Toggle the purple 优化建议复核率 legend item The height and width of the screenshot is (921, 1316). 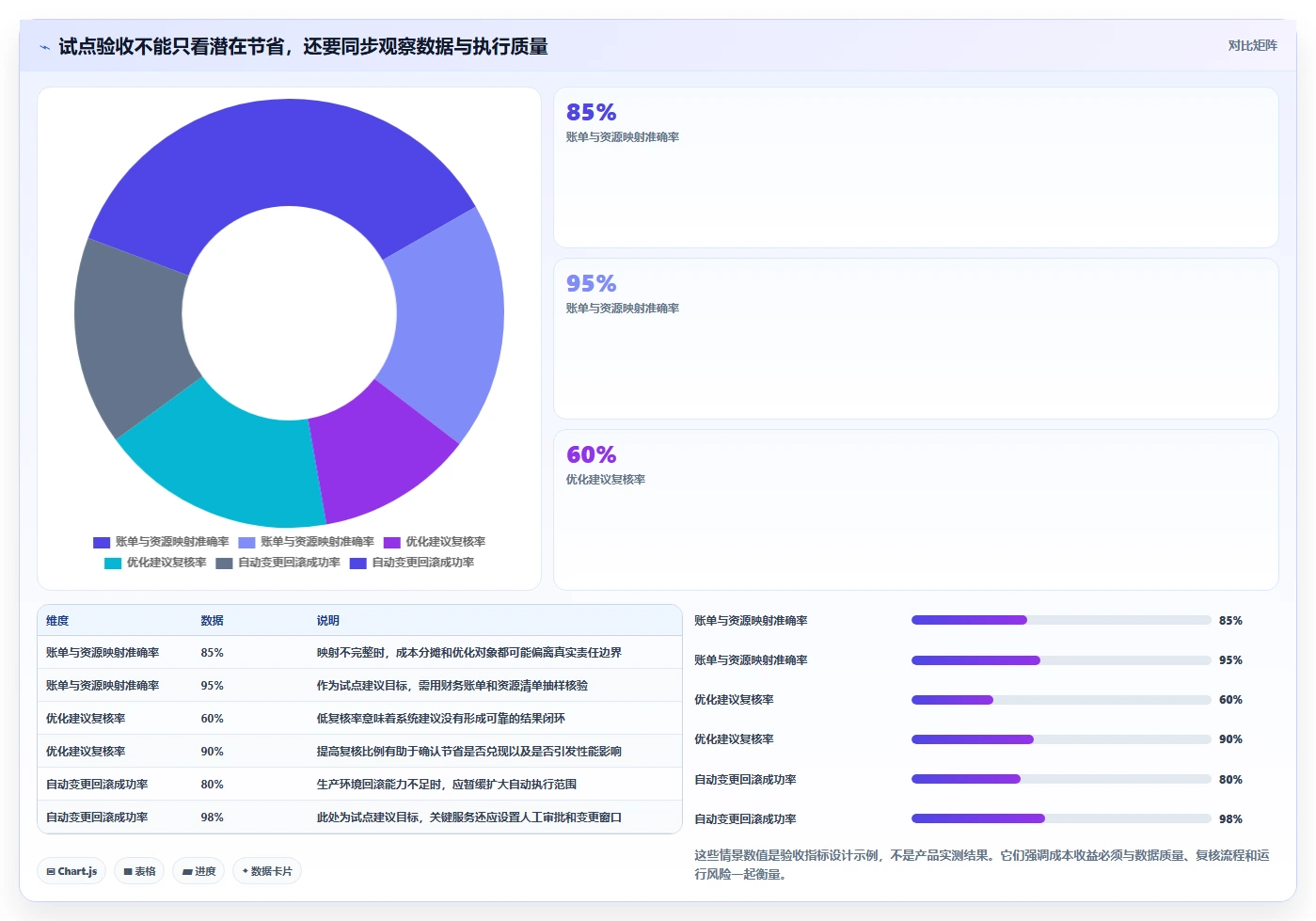[x=435, y=542]
